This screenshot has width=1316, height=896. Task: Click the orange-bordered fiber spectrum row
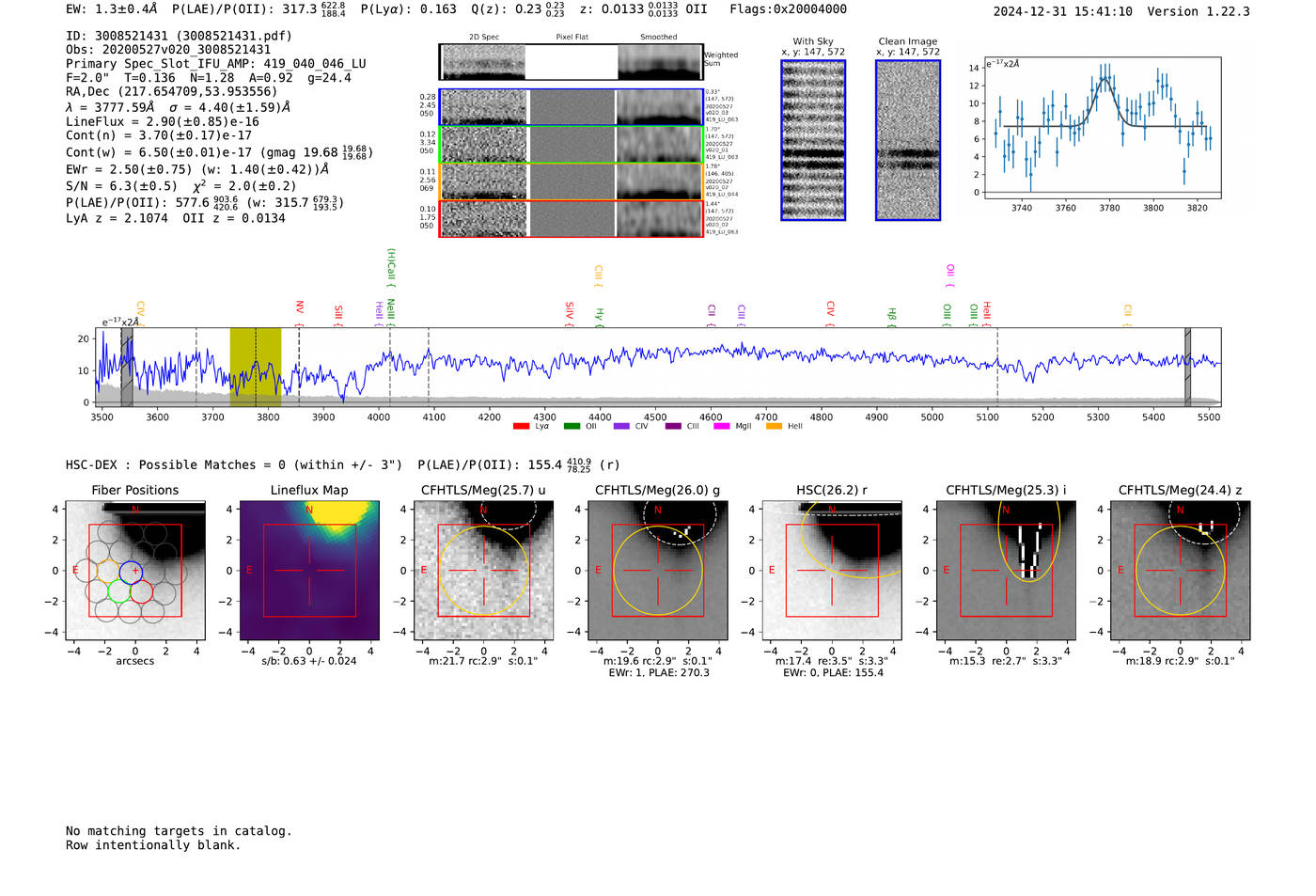[571, 181]
